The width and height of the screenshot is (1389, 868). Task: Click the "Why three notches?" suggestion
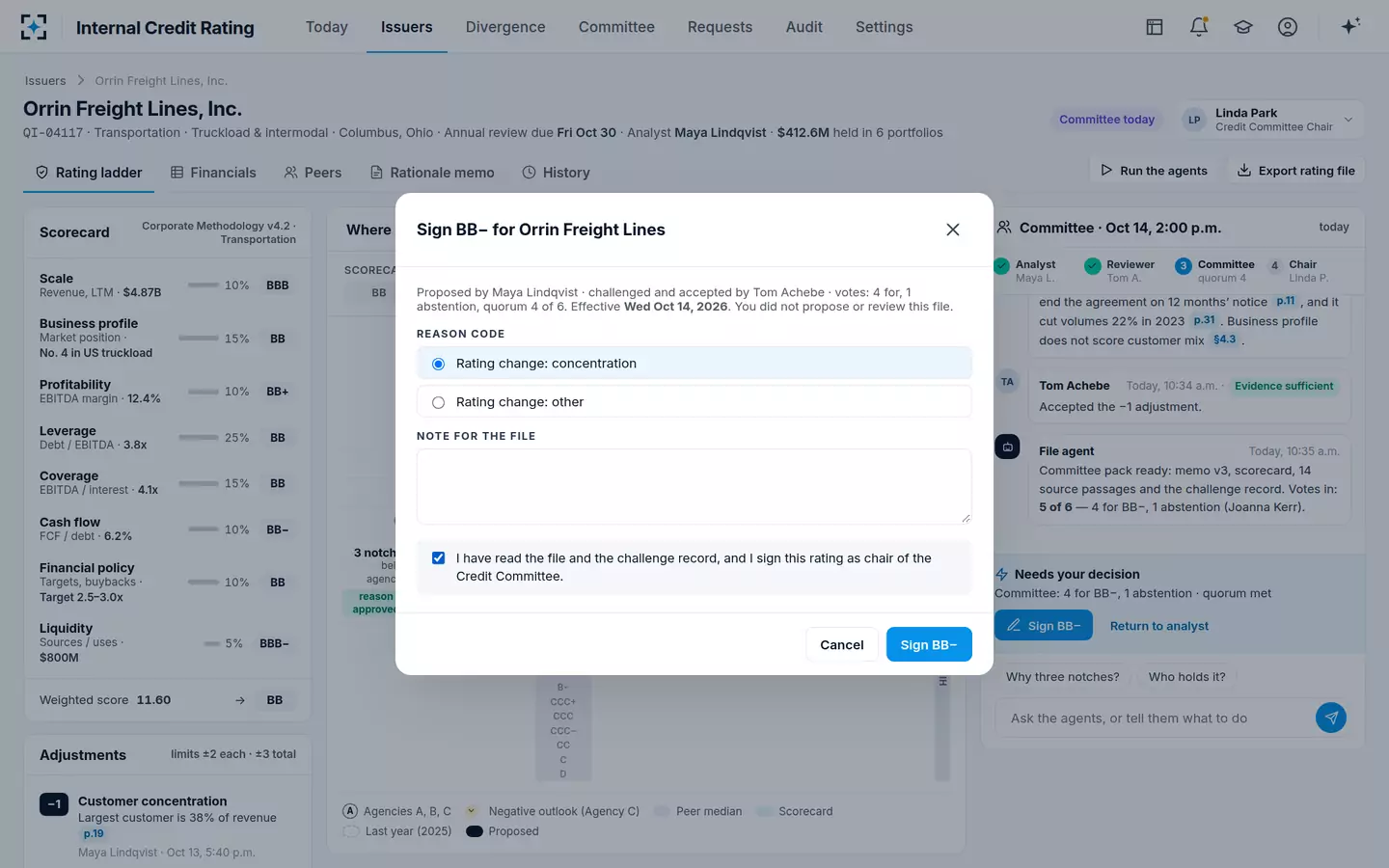click(1063, 677)
